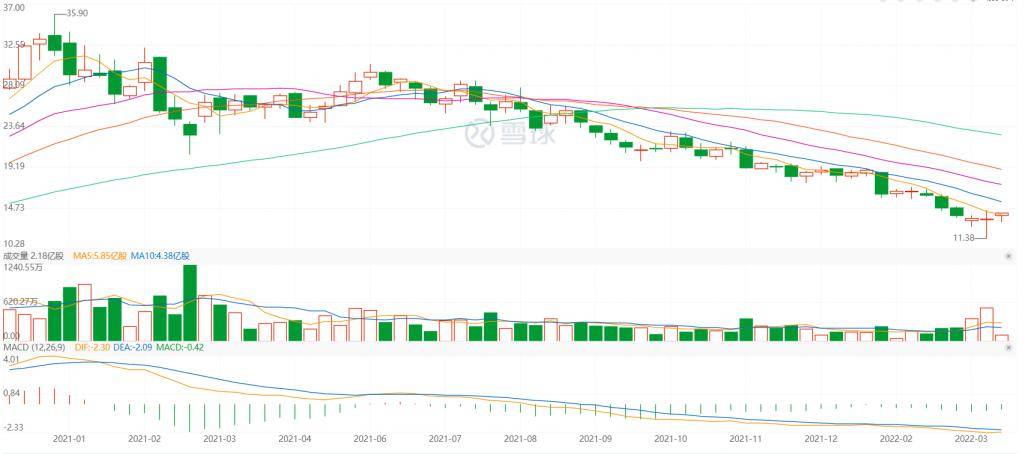
Task: Click the 11.38 low price marker
Action: [x=963, y=238]
